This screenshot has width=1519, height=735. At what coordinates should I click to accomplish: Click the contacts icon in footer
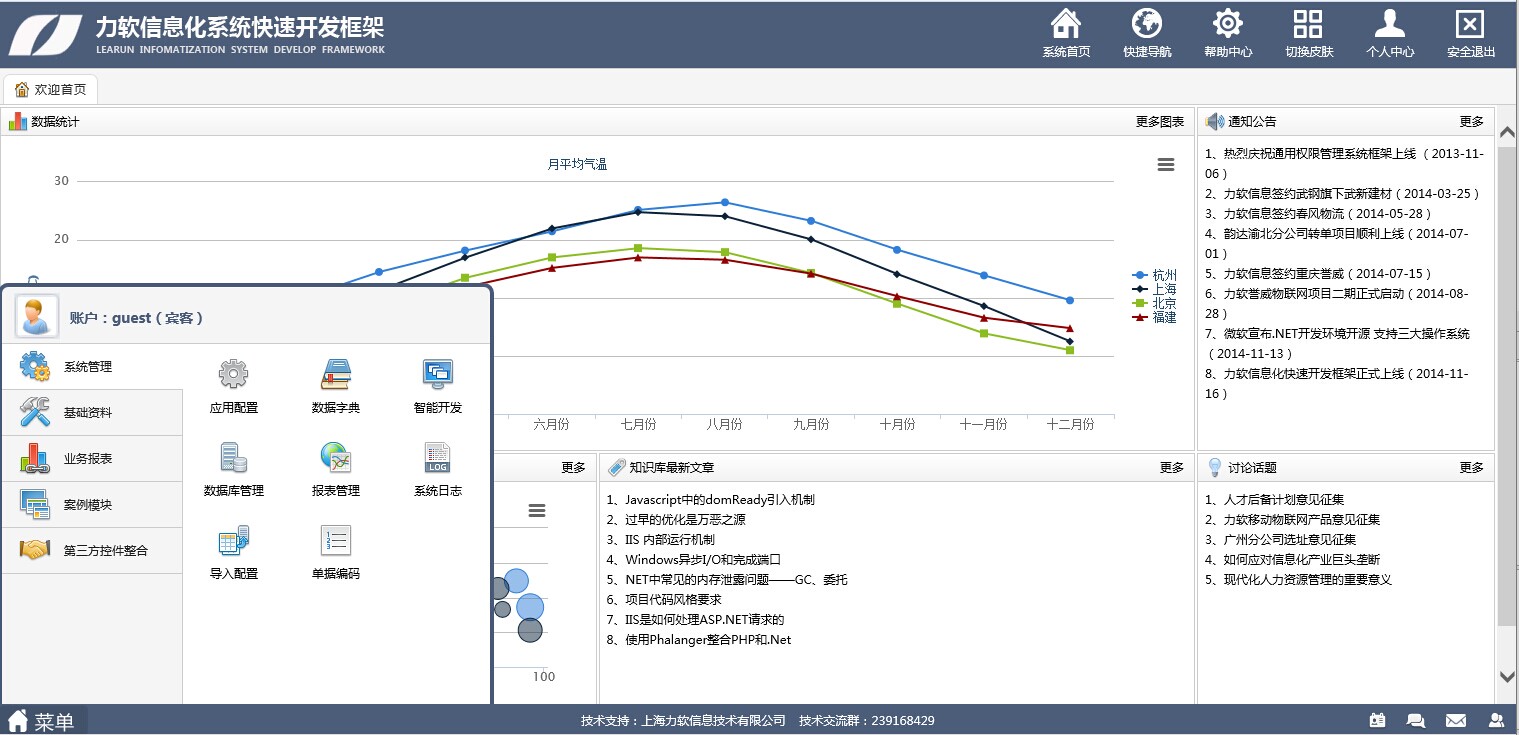click(x=1496, y=720)
